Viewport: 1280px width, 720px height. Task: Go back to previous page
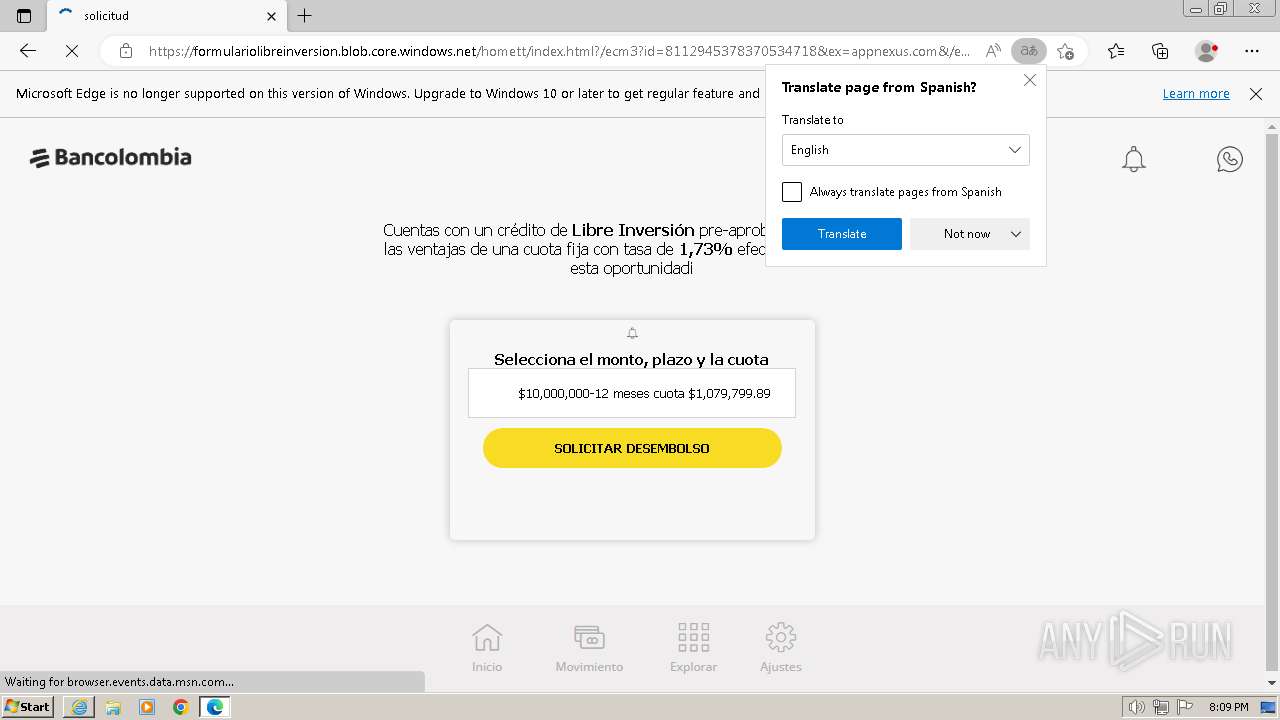[x=28, y=51]
